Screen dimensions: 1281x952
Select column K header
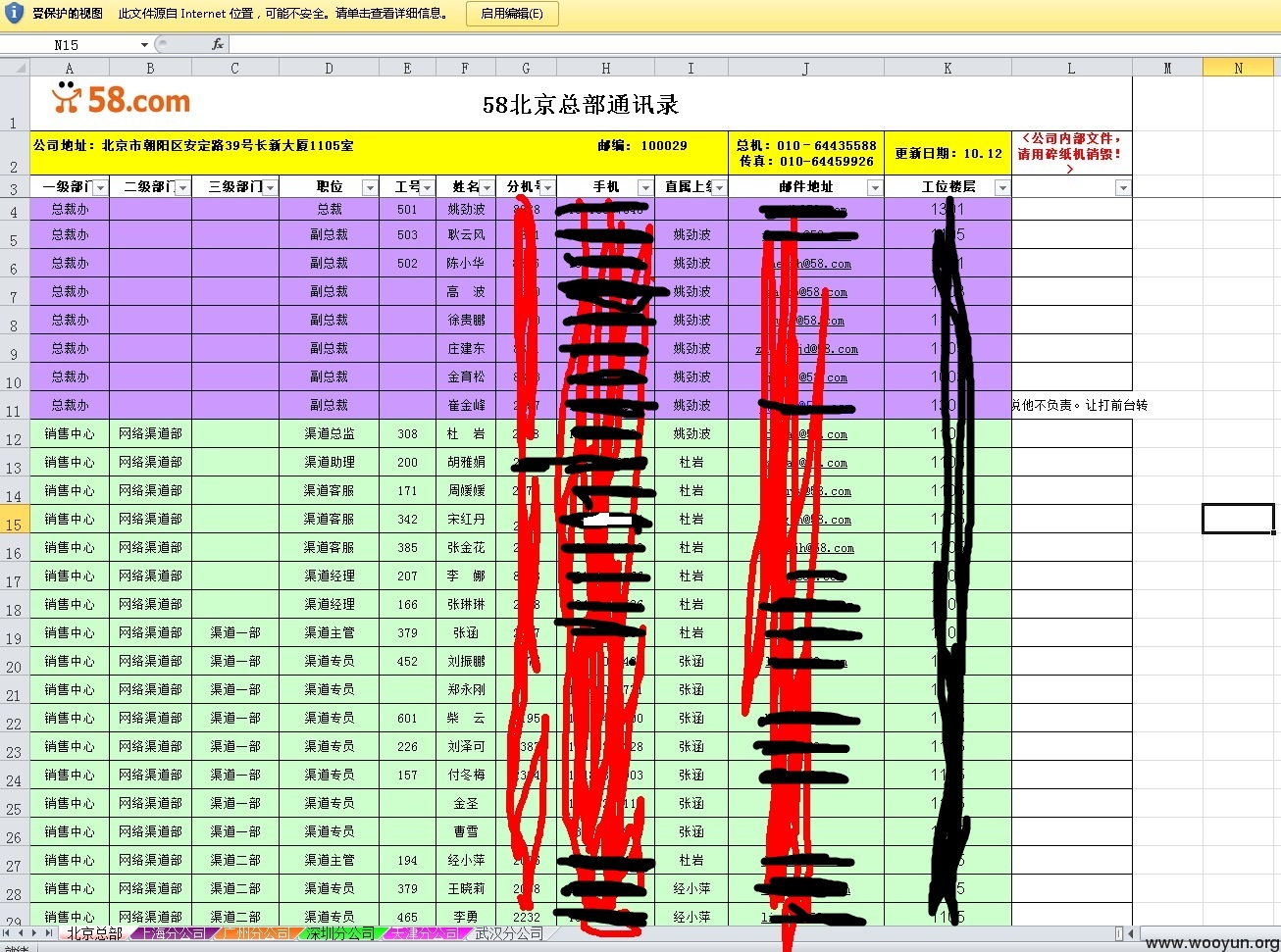coord(948,68)
